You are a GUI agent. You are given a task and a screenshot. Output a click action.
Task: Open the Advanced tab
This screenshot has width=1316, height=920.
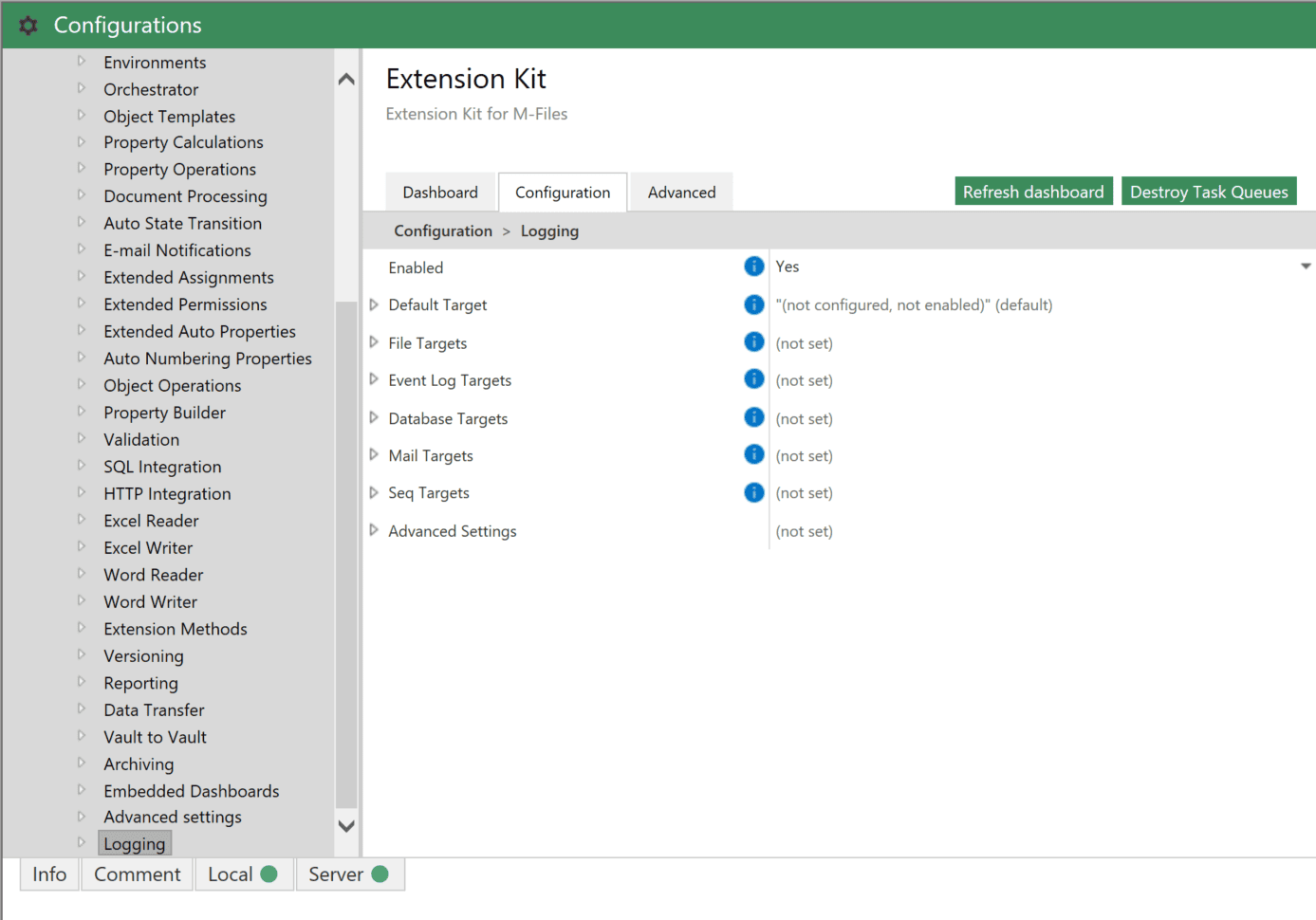click(681, 193)
